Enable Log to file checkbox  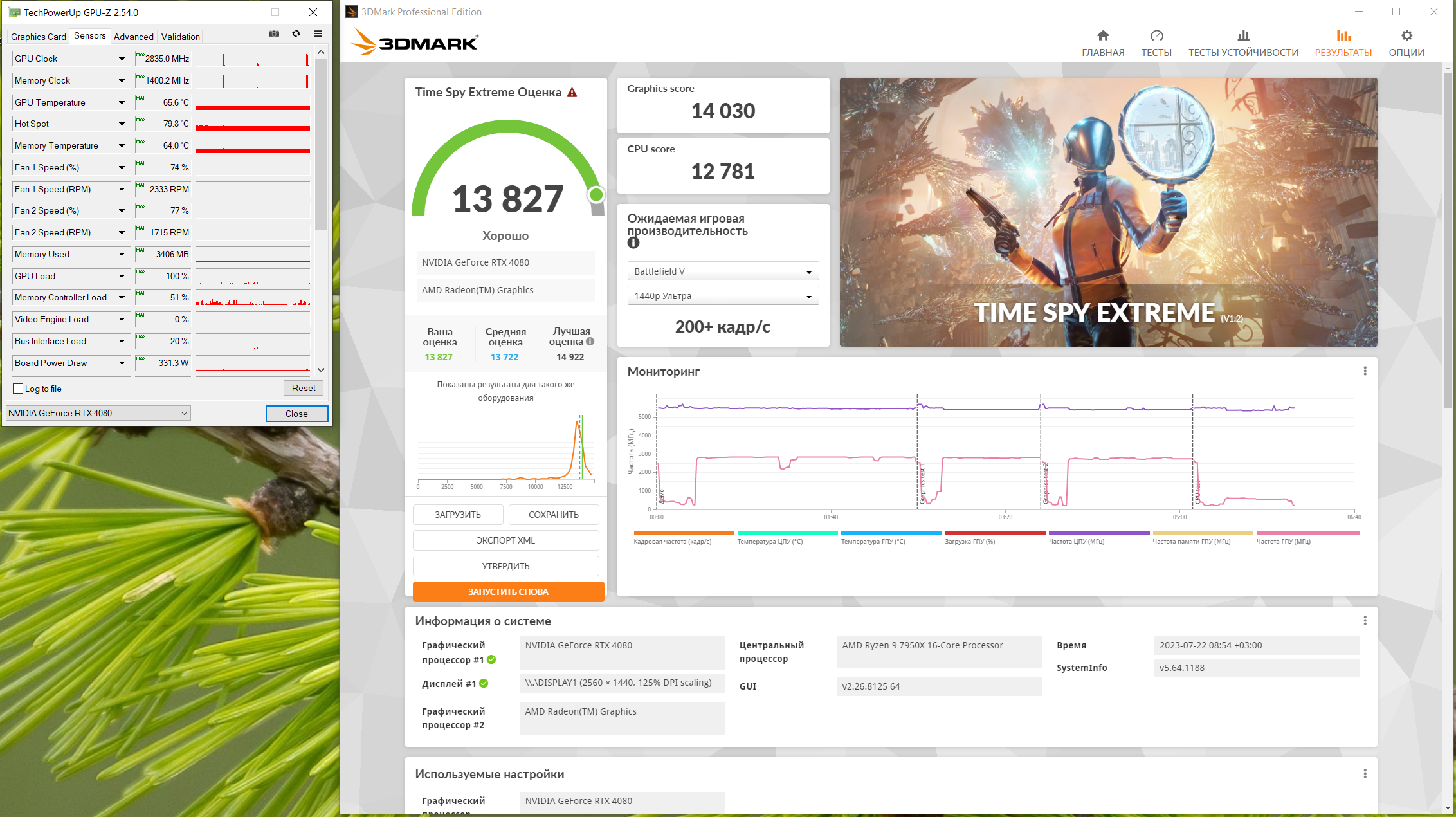pyautogui.click(x=19, y=389)
